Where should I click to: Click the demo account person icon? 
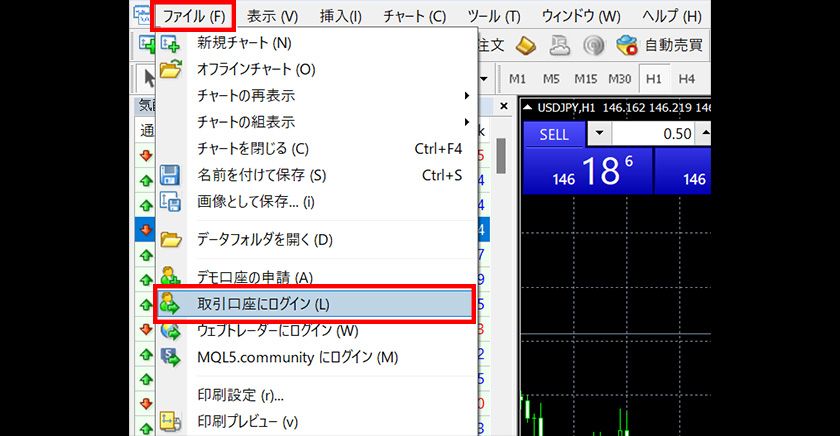(x=170, y=276)
